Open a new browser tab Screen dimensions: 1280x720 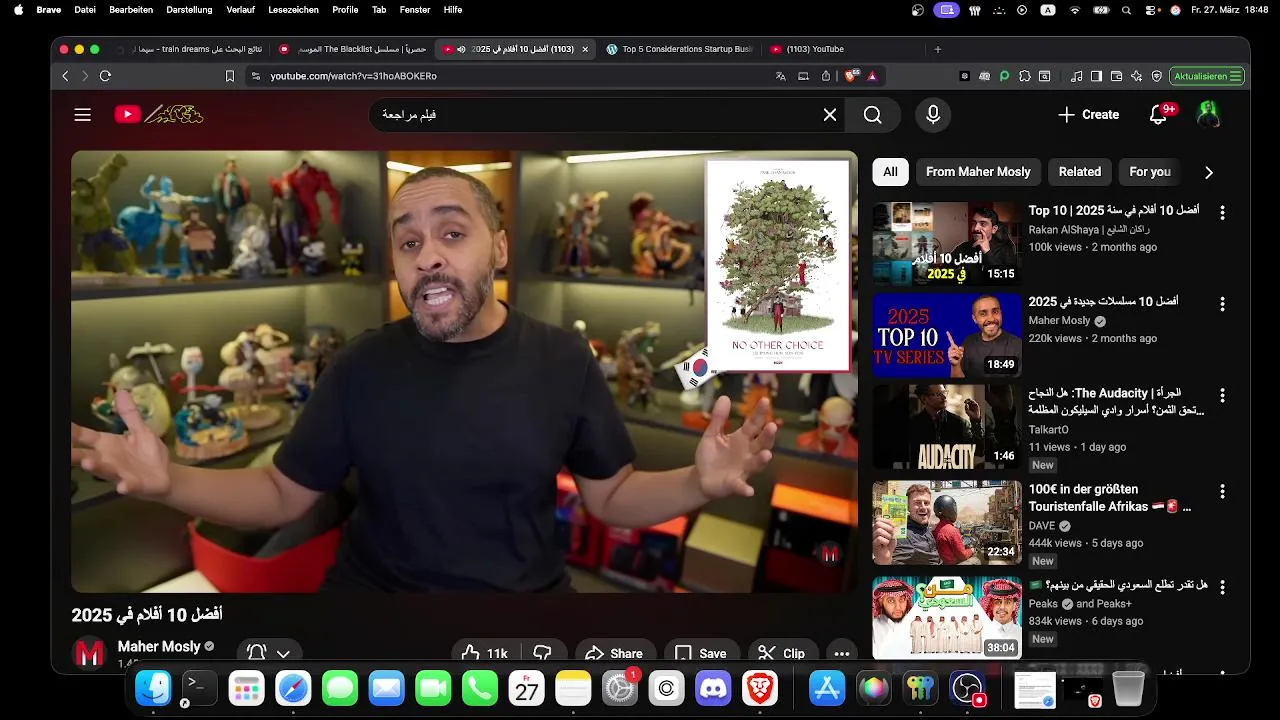pos(937,49)
